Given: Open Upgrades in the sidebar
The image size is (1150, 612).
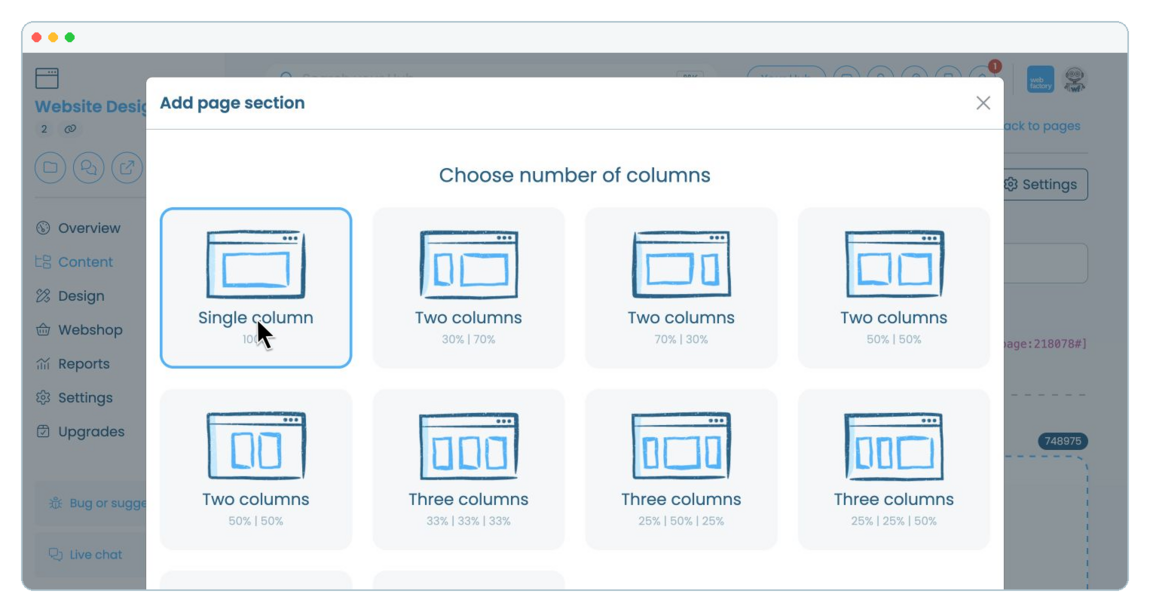Looking at the screenshot, I should [x=80, y=431].
